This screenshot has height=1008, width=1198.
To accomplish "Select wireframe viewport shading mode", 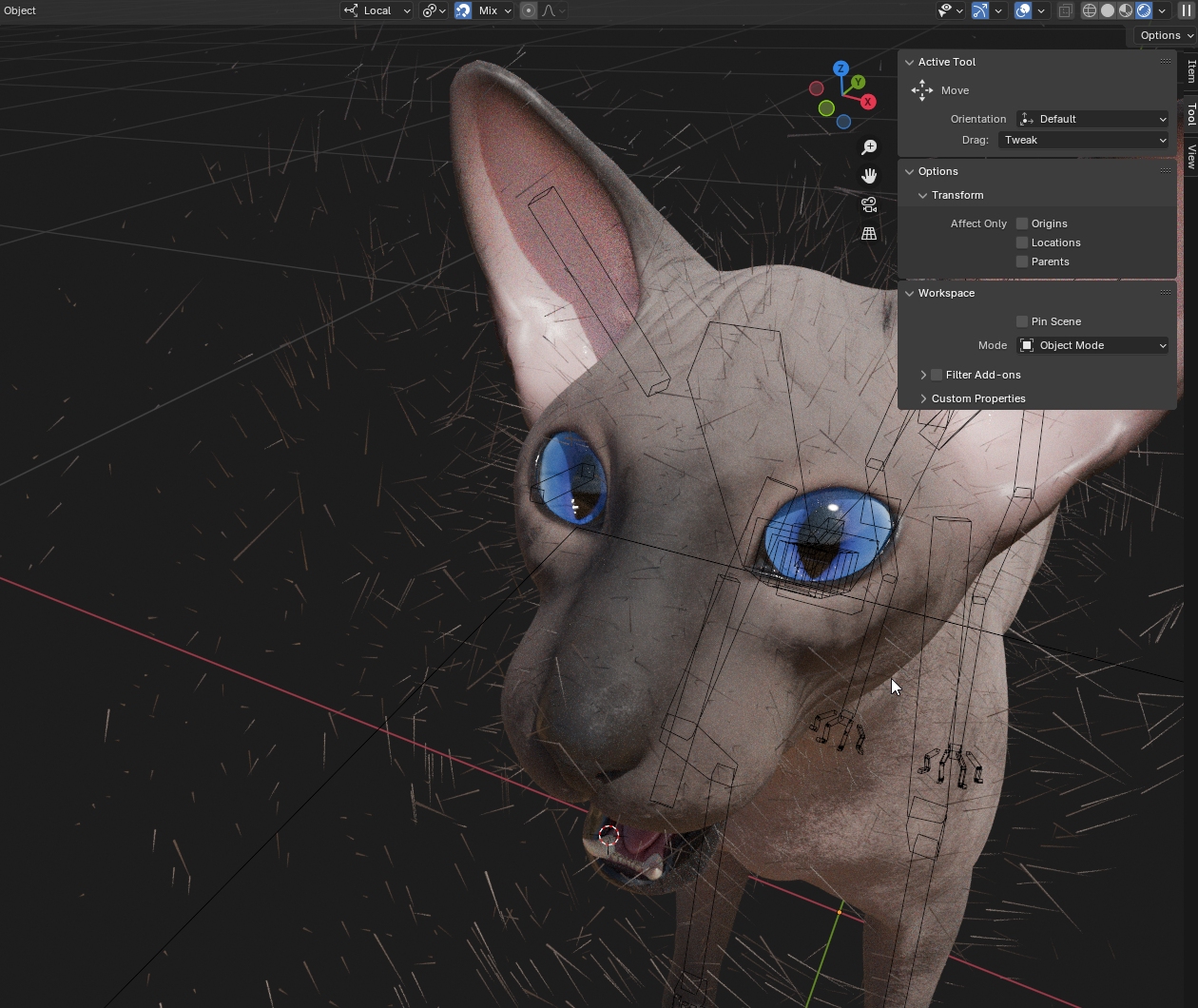I will [x=1090, y=10].
